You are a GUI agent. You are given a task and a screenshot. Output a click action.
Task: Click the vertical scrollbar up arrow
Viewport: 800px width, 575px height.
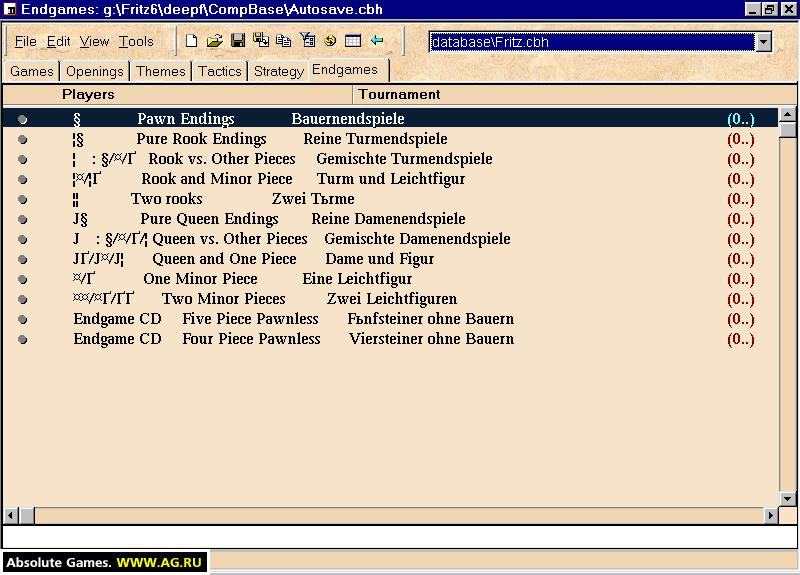point(787,115)
